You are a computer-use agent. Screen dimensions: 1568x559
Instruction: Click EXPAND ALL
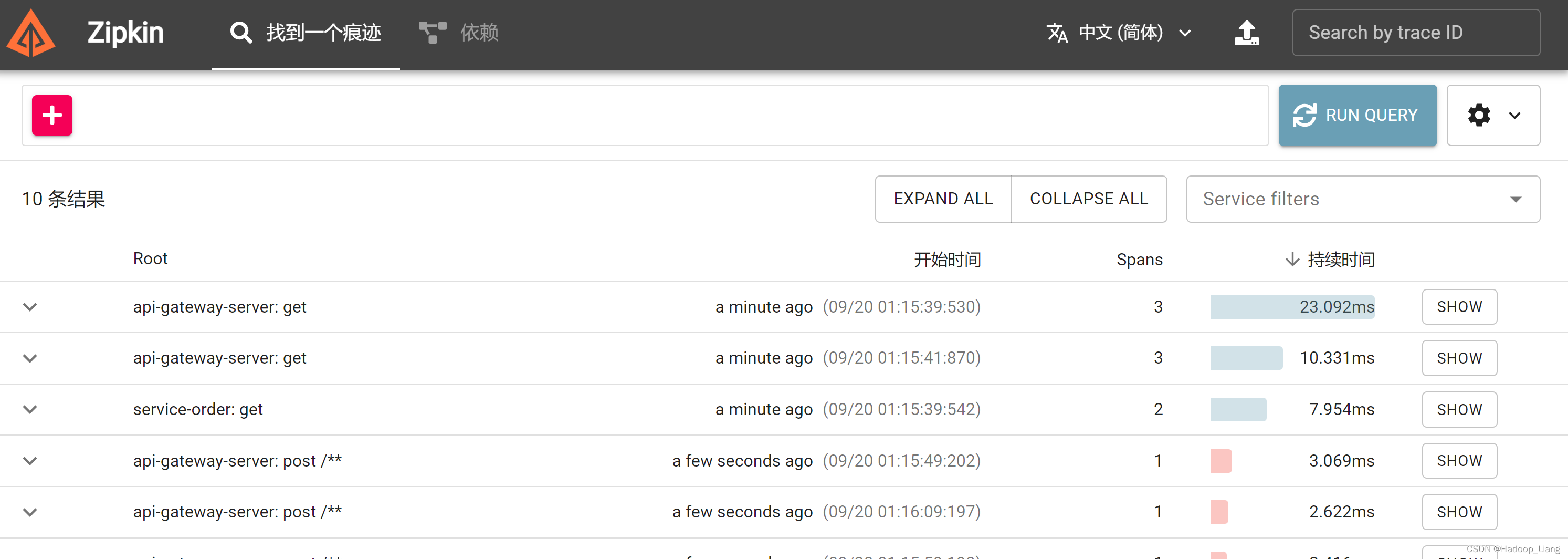tap(943, 199)
